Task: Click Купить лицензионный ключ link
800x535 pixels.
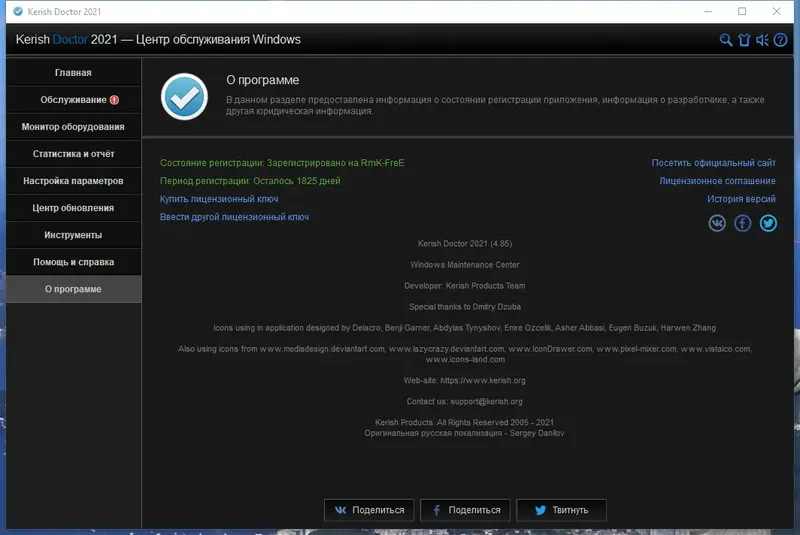Action: tap(219, 199)
